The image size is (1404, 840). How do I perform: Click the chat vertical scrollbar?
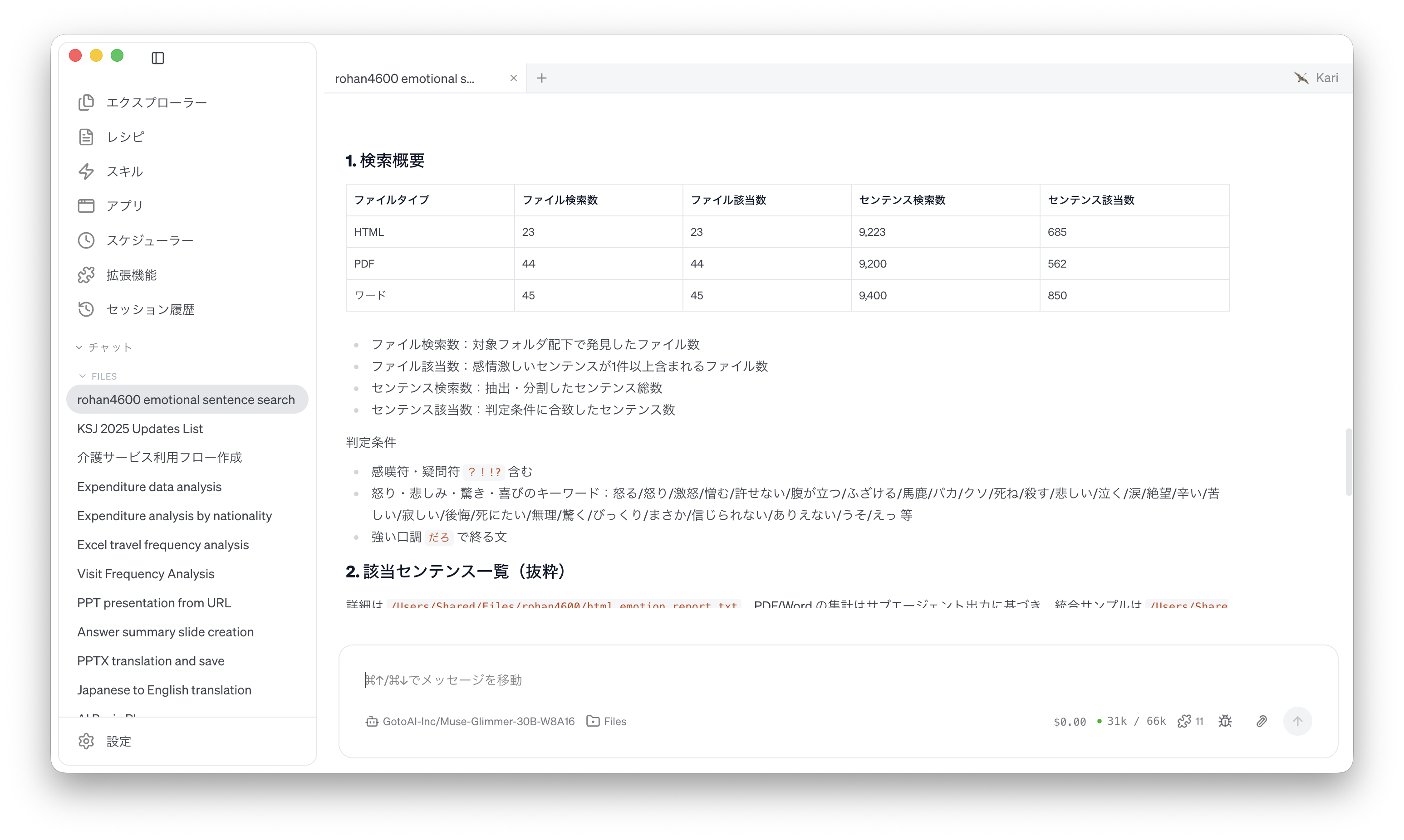[1349, 463]
